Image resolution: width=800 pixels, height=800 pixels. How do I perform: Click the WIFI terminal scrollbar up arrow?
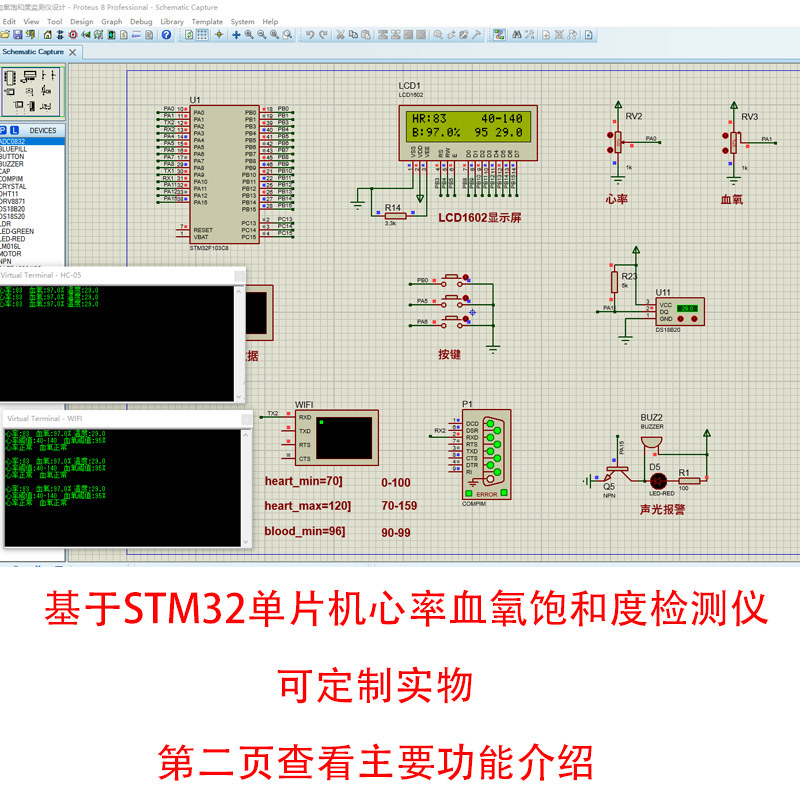click(x=245, y=435)
